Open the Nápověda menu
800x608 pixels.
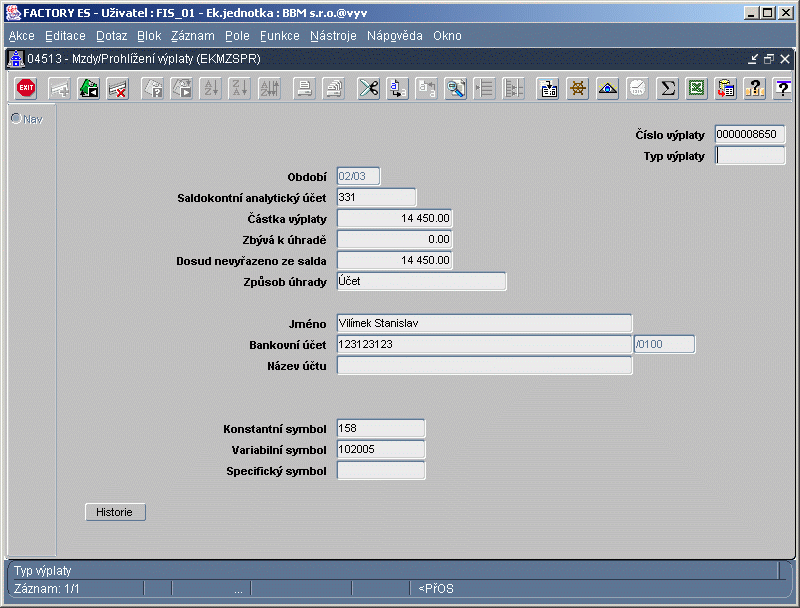pos(394,36)
